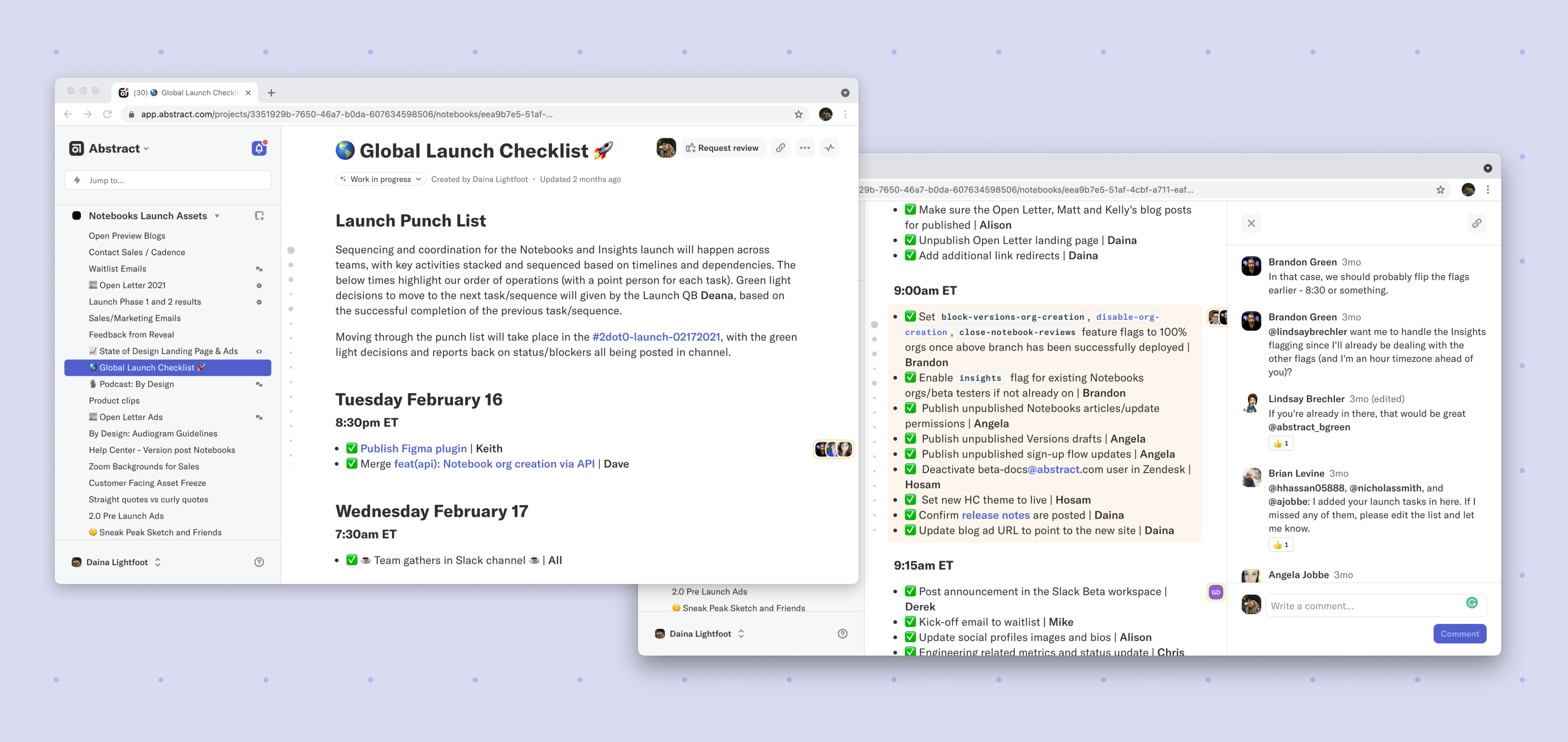This screenshot has width=1568, height=742.
Task: Open Open Preview Blogs notebook
Action: [126, 236]
